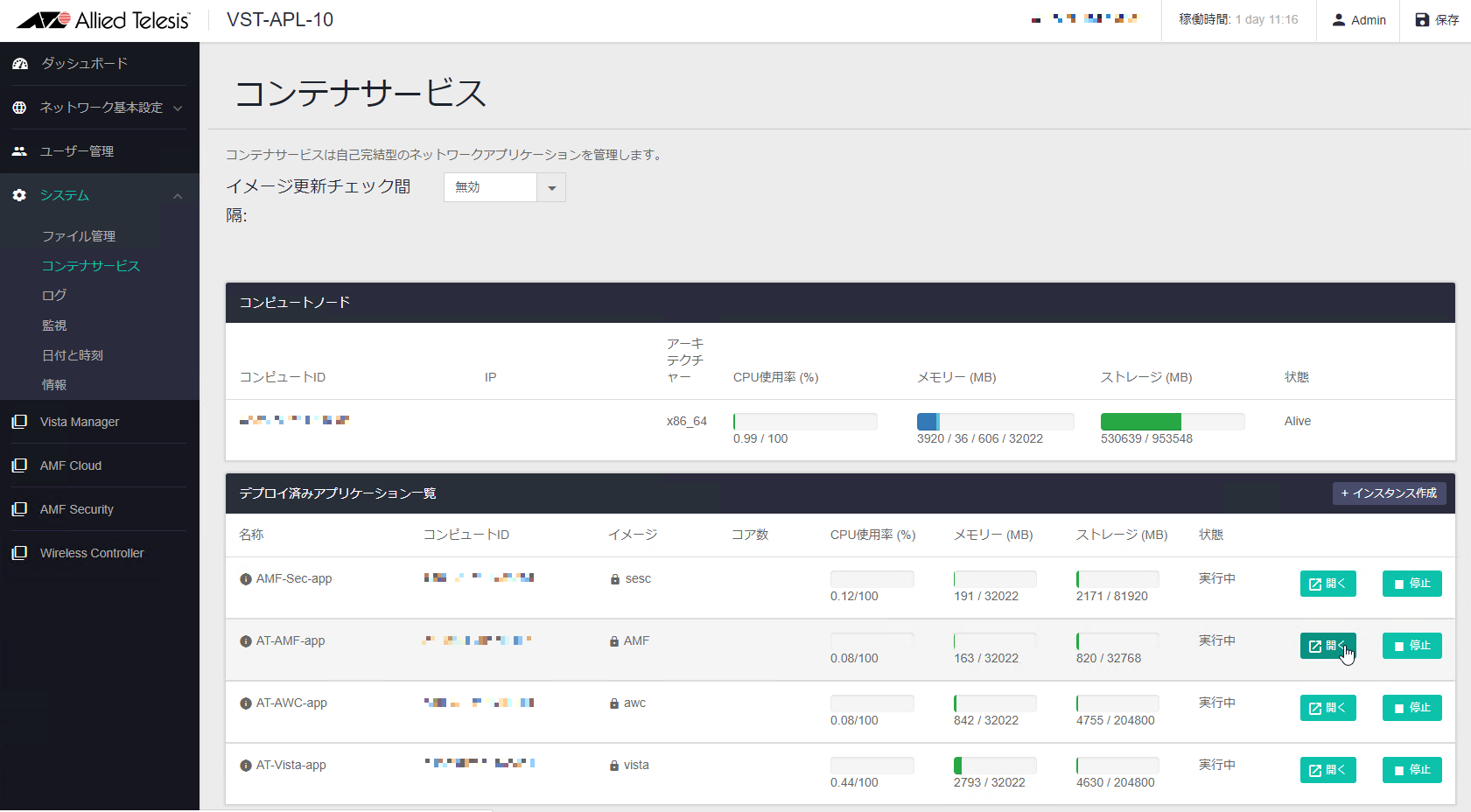
Task: Open the イメージ更新チェック間隔 dropdown arrow
Action: click(551, 187)
